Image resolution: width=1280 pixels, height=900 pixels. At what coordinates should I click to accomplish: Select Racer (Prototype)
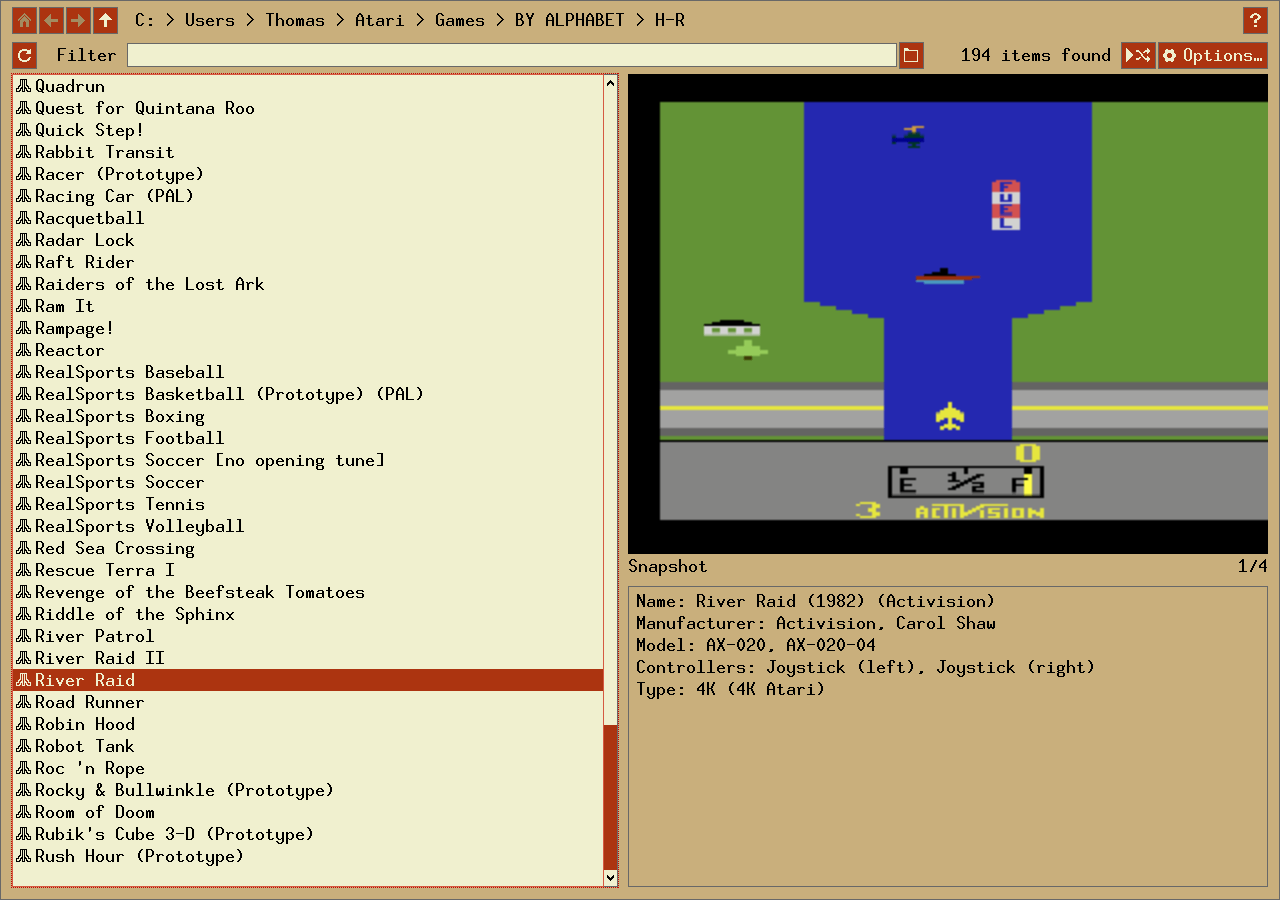[308, 174]
